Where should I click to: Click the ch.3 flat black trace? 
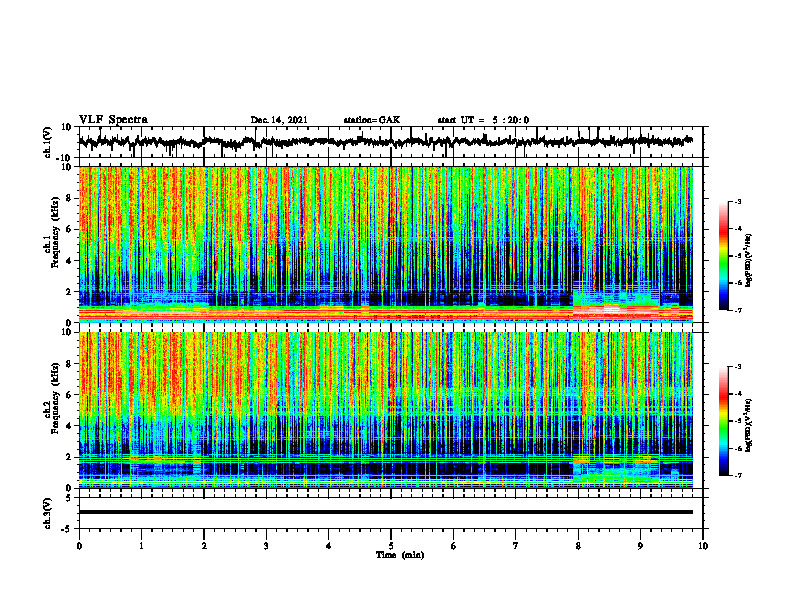tap(386, 512)
